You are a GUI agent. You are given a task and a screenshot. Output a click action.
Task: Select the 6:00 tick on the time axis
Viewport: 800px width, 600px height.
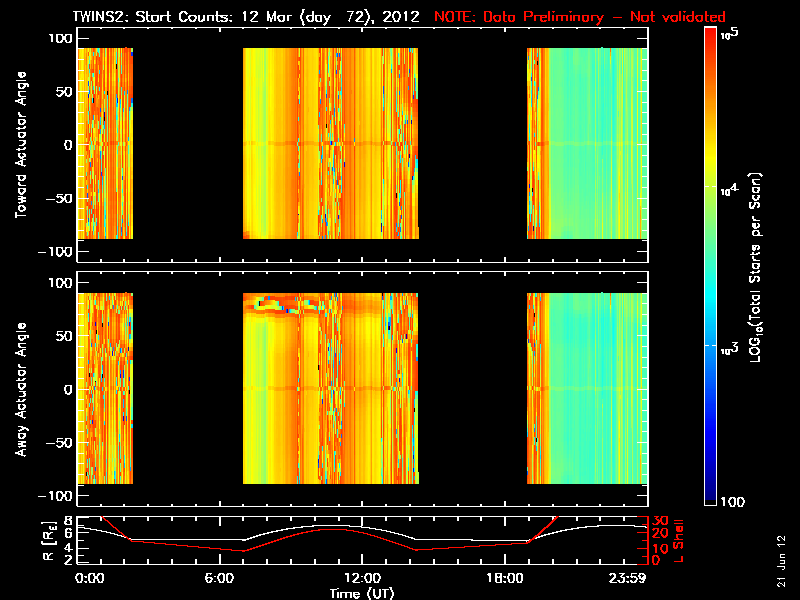pyautogui.click(x=225, y=578)
